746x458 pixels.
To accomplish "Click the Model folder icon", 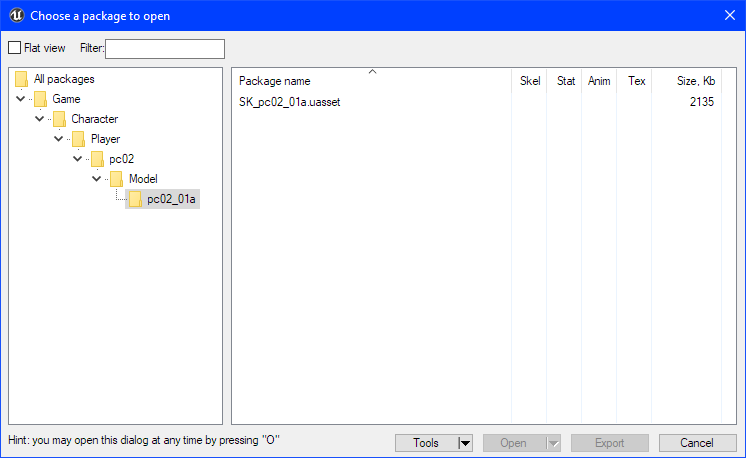I will 116,179.
